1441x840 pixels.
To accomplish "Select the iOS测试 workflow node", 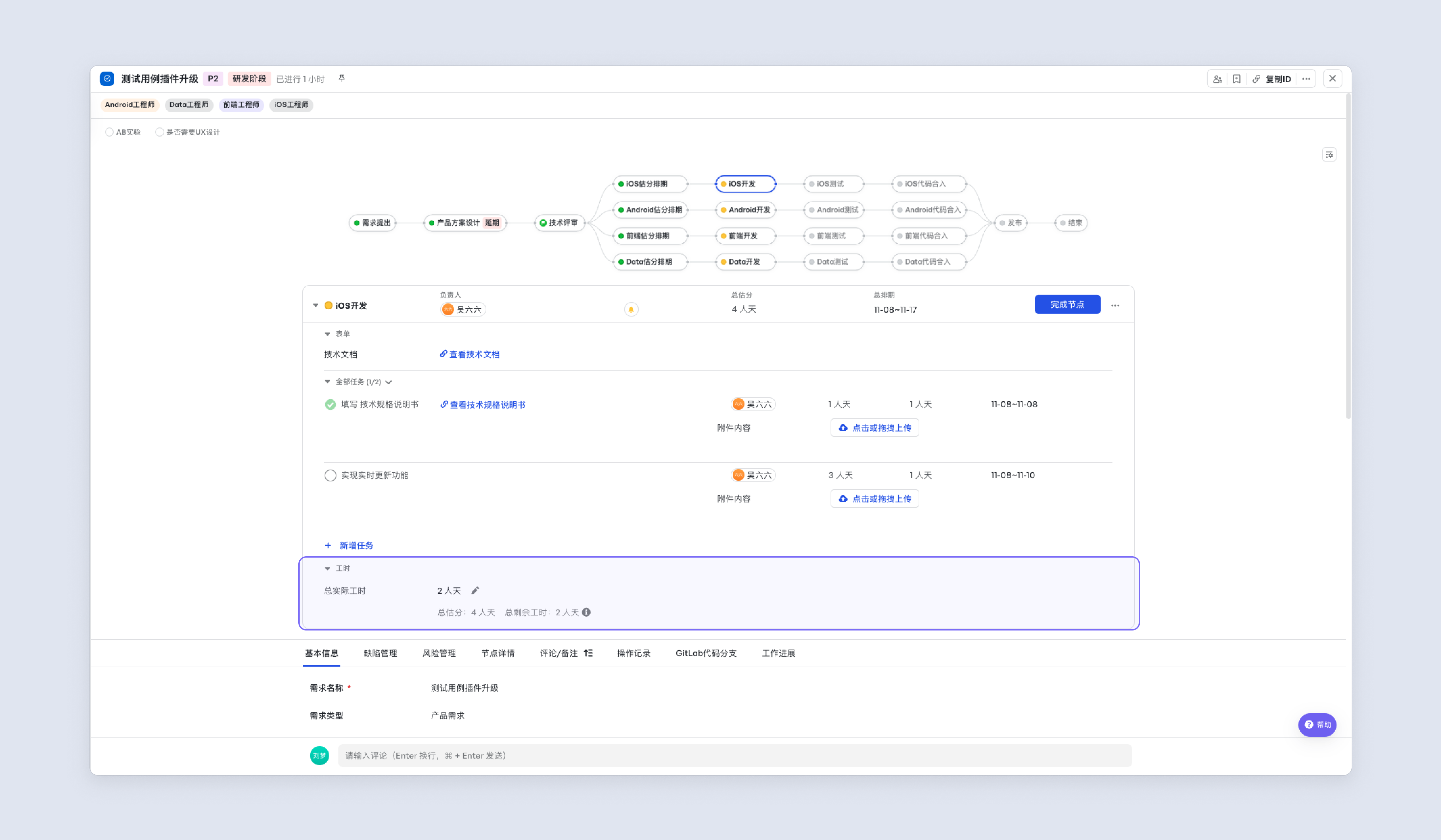I will coord(833,184).
